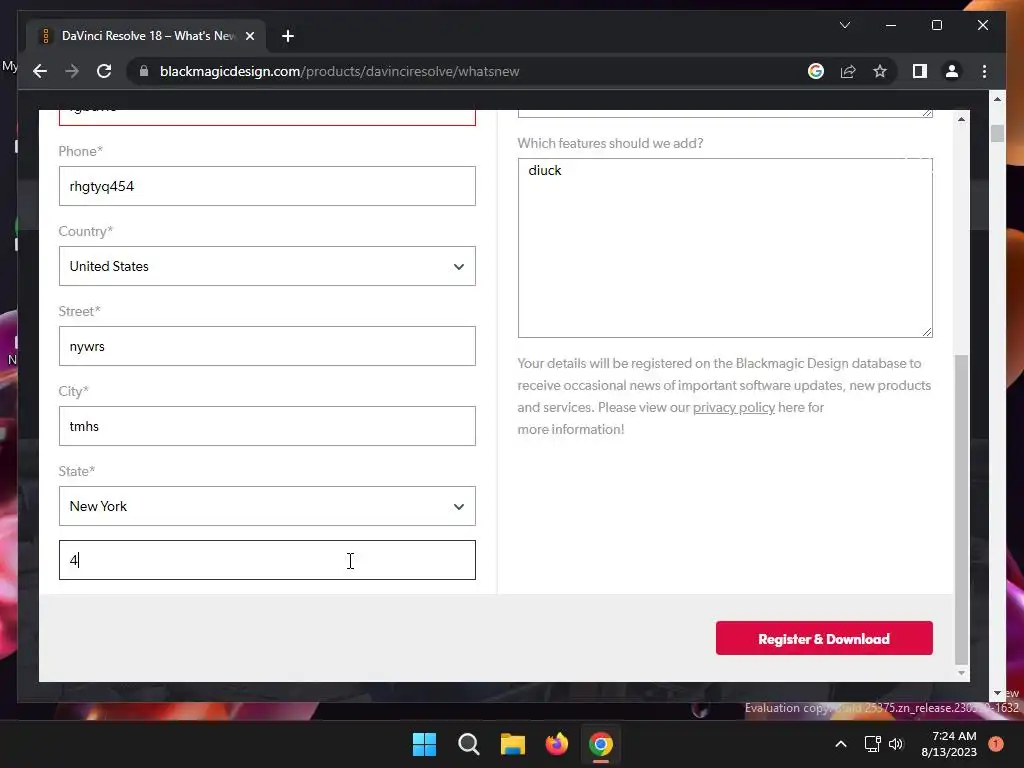Open the privacy policy link
The height and width of the screenshot is (768, 1024).
tap(733, 408)
